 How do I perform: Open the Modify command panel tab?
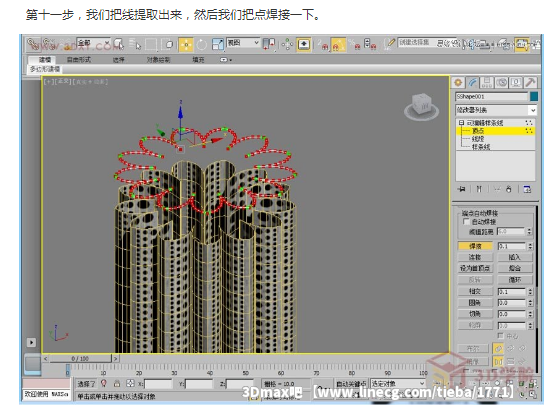tap(472, 83)
